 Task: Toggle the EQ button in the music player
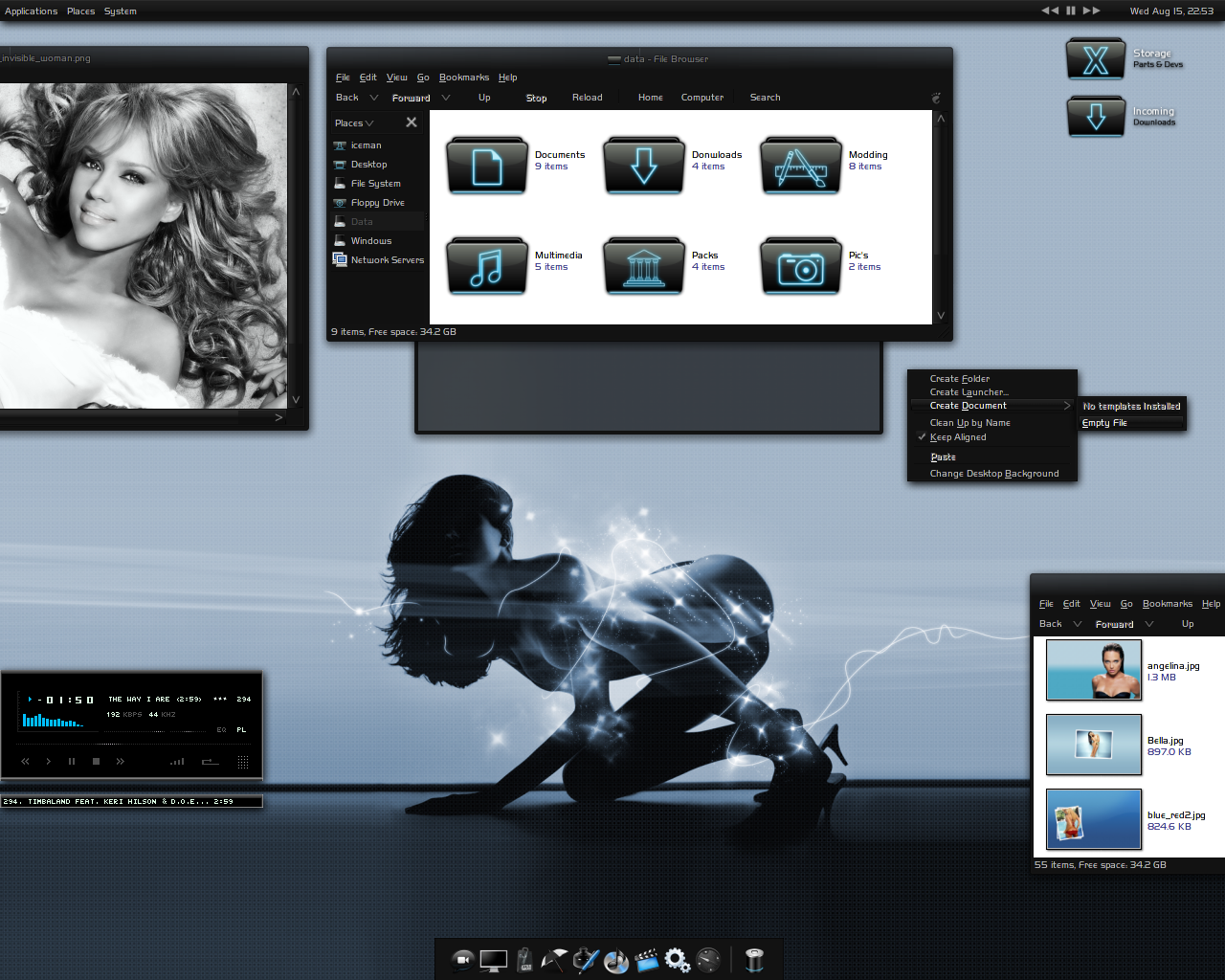pyautogui.click(x=221, y=730)
